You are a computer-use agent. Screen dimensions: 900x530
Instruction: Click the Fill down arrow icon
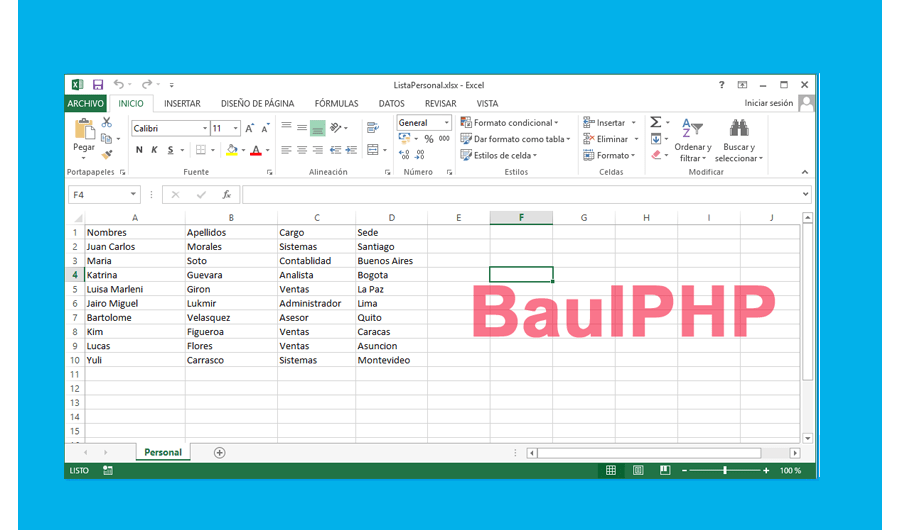(x=655, y=139)
